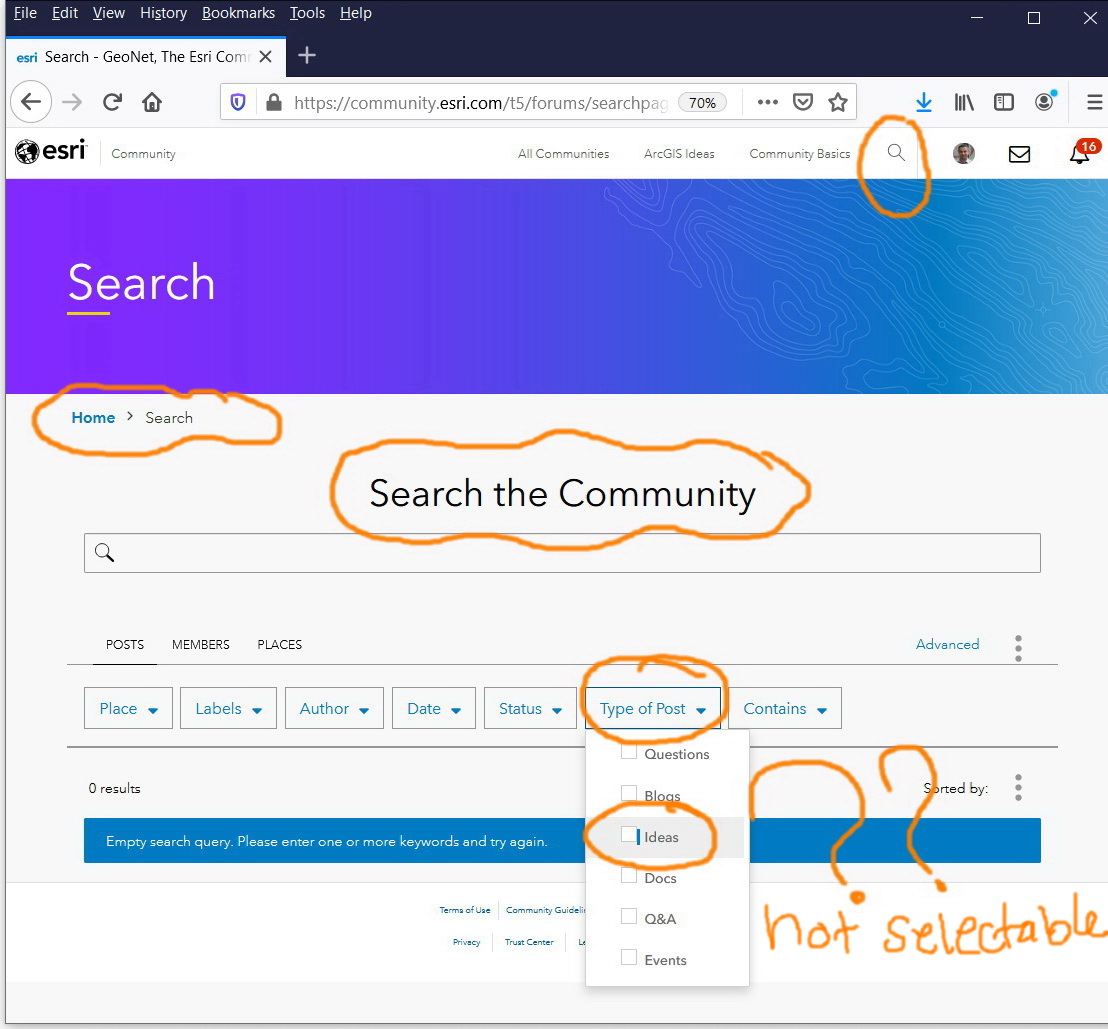Open the Bookmarks menu

pos(238,13)
